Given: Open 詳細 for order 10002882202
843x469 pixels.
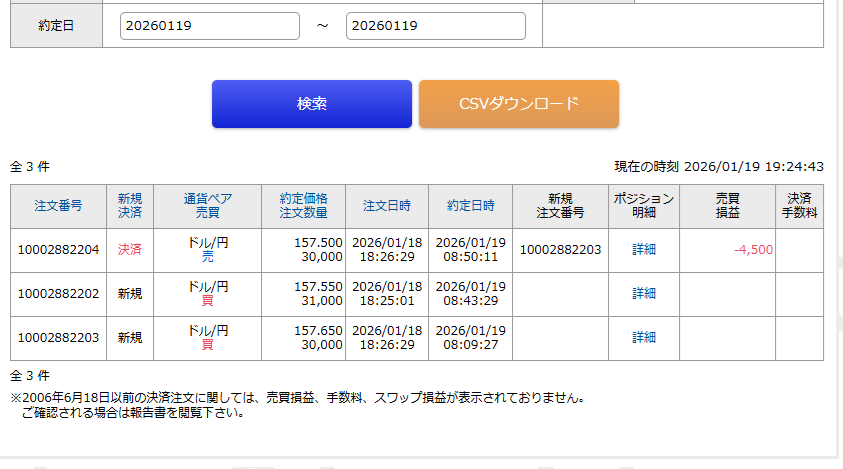Looking at the screenshot, I should click(x=644, y=294).
